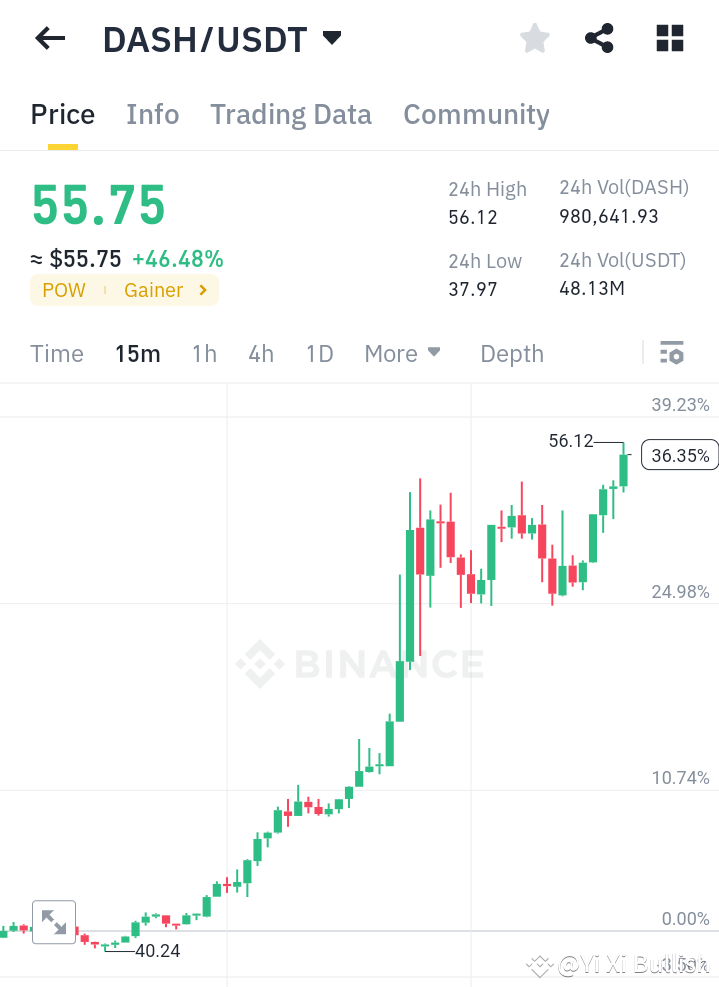Open the apps grid icon top right
Viewport: 719px width, 987px height.
click(x=668, y=37)
